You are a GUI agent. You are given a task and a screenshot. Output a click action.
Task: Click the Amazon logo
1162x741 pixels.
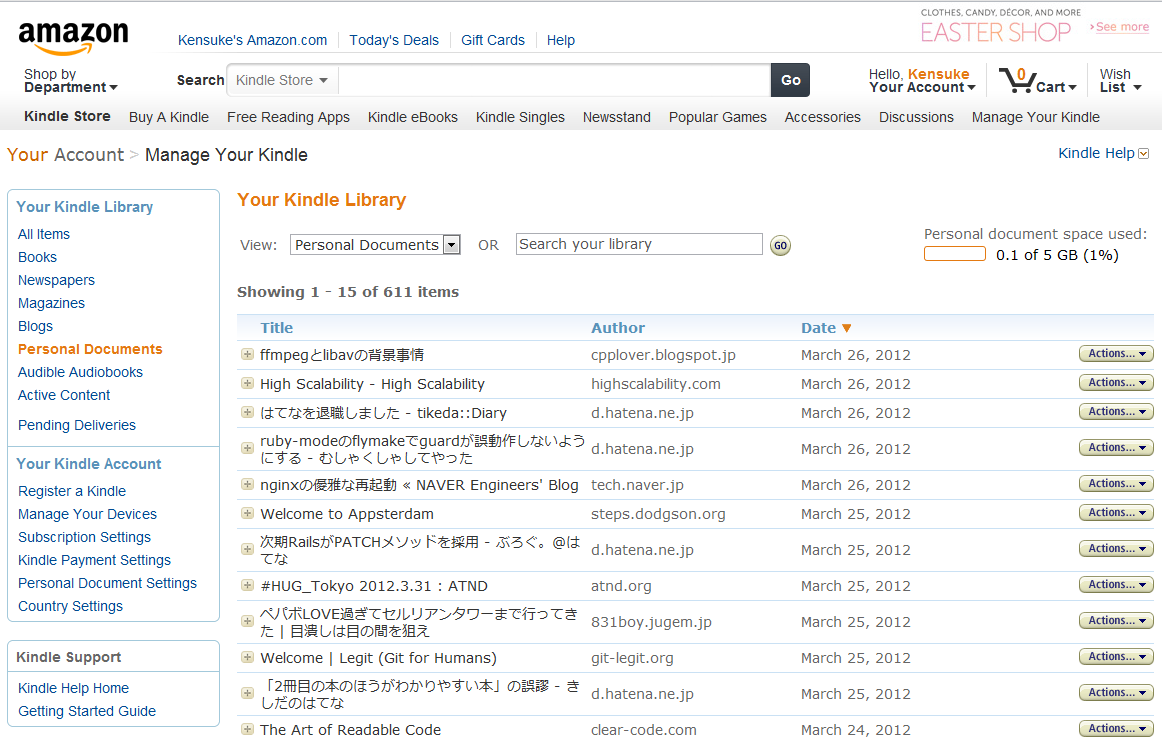[x=73, y=38]
